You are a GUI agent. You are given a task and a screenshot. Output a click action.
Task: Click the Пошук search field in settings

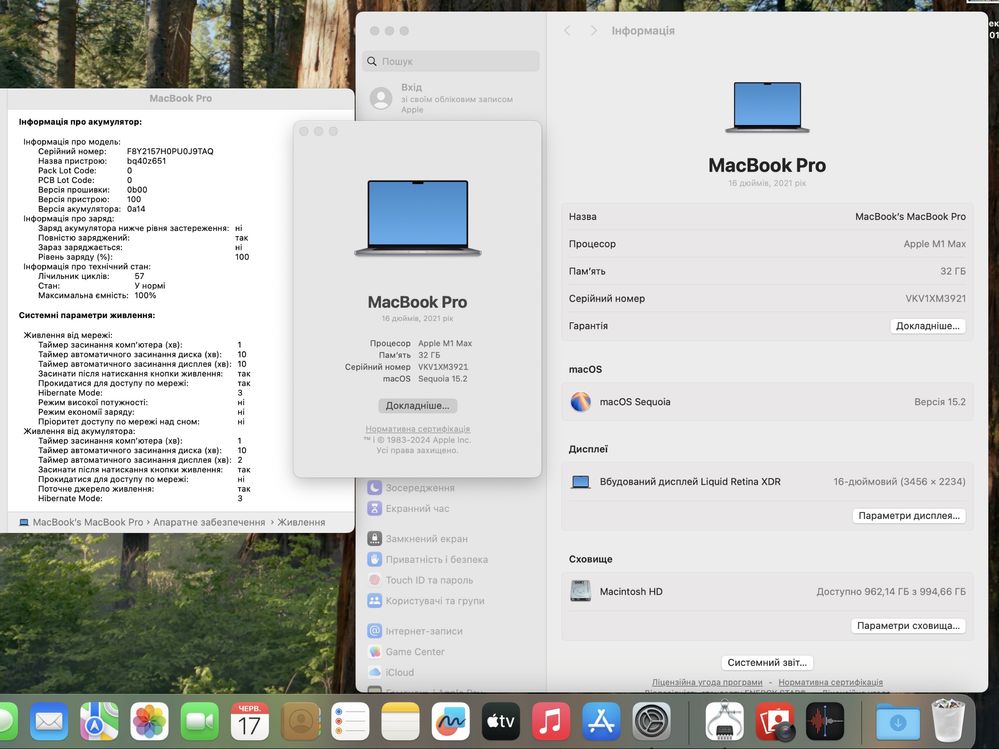point(451,61)
